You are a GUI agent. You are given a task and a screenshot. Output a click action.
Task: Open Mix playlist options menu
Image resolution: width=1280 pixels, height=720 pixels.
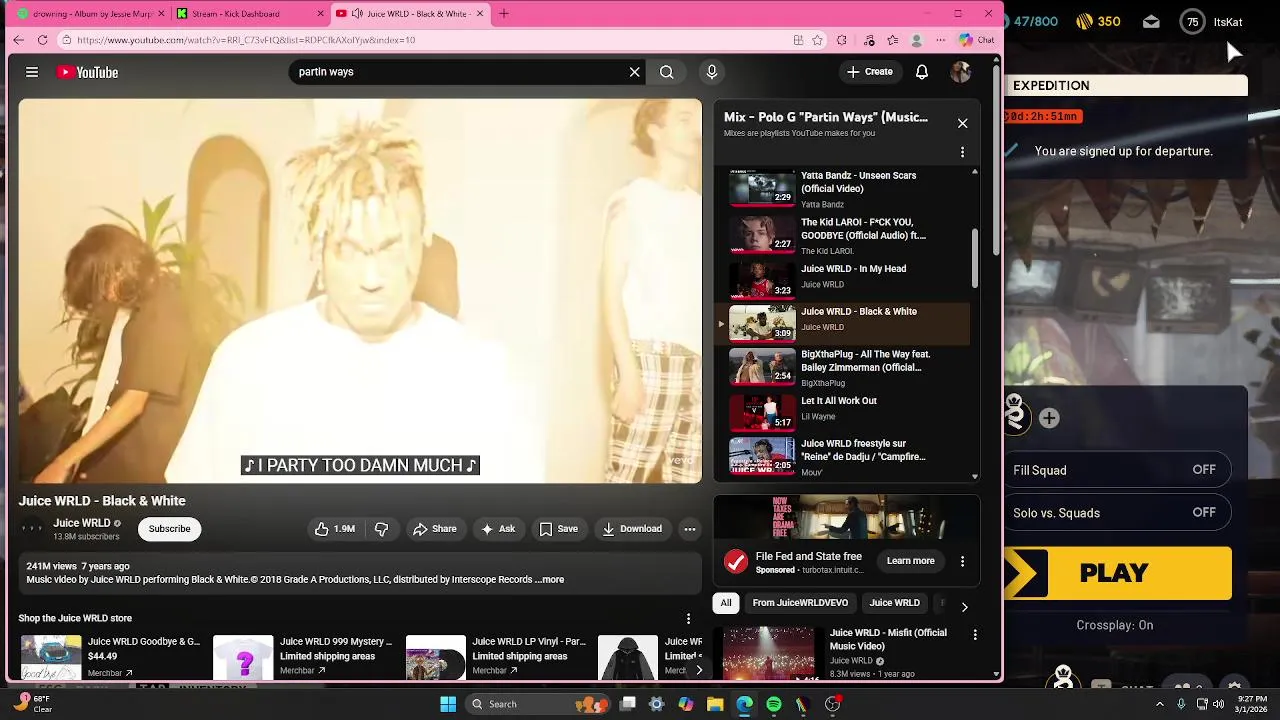click(x=962, y=152)
